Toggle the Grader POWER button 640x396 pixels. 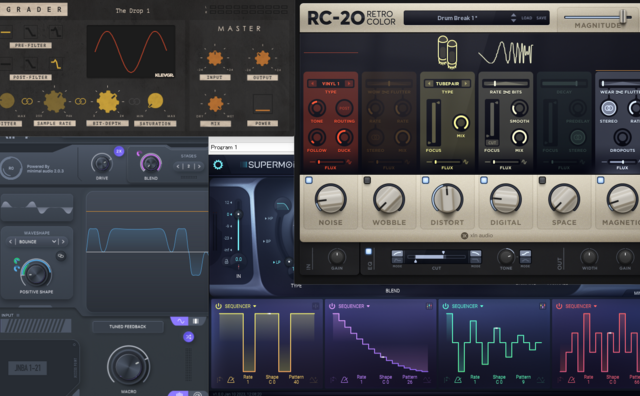pyautogui.click(x=262, y=104)
